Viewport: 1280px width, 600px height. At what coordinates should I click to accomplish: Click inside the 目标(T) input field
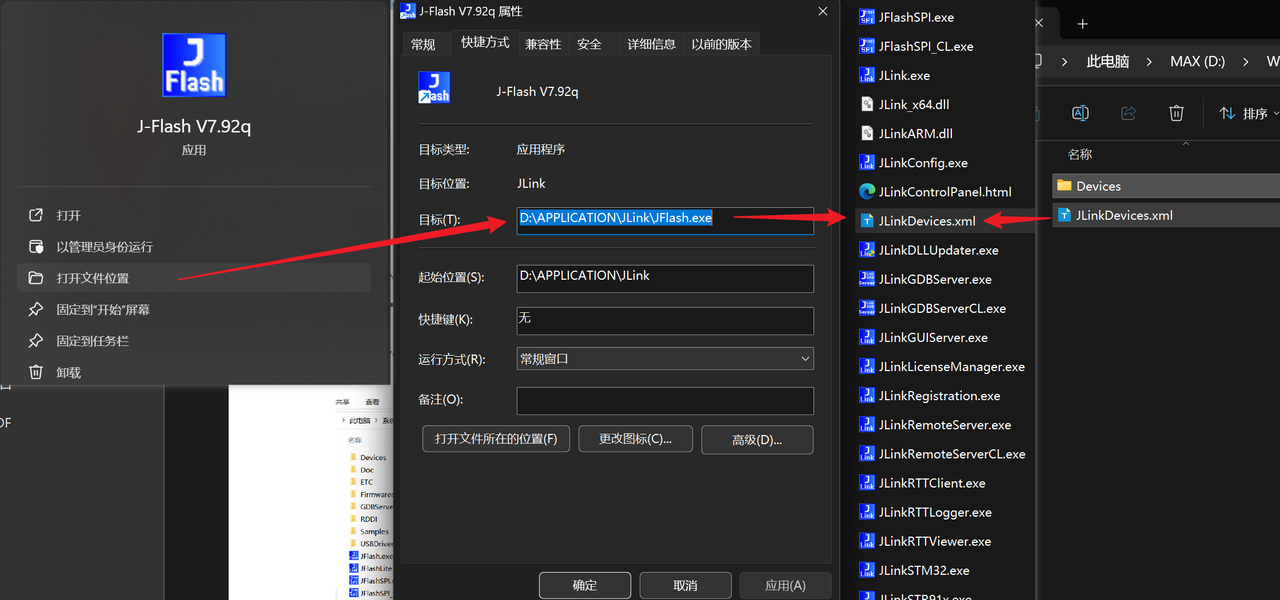(x=664, y=217)
